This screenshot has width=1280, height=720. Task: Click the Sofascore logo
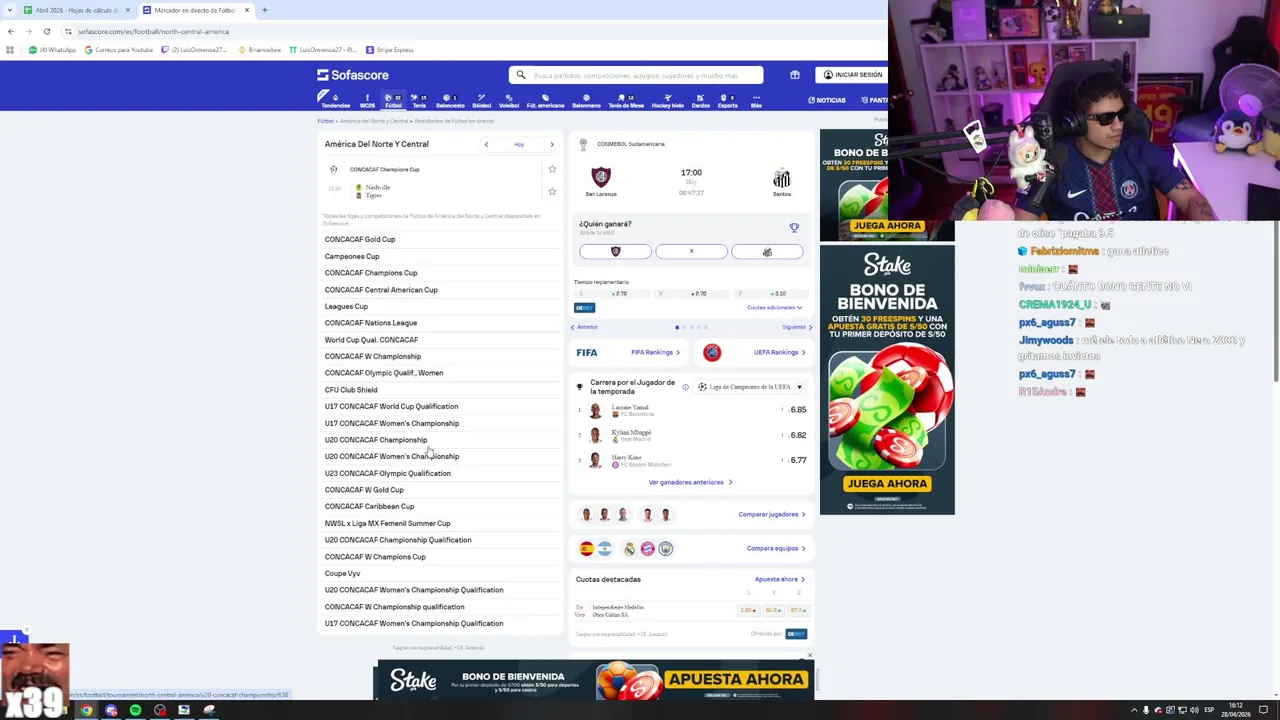(x=353, y=75)
